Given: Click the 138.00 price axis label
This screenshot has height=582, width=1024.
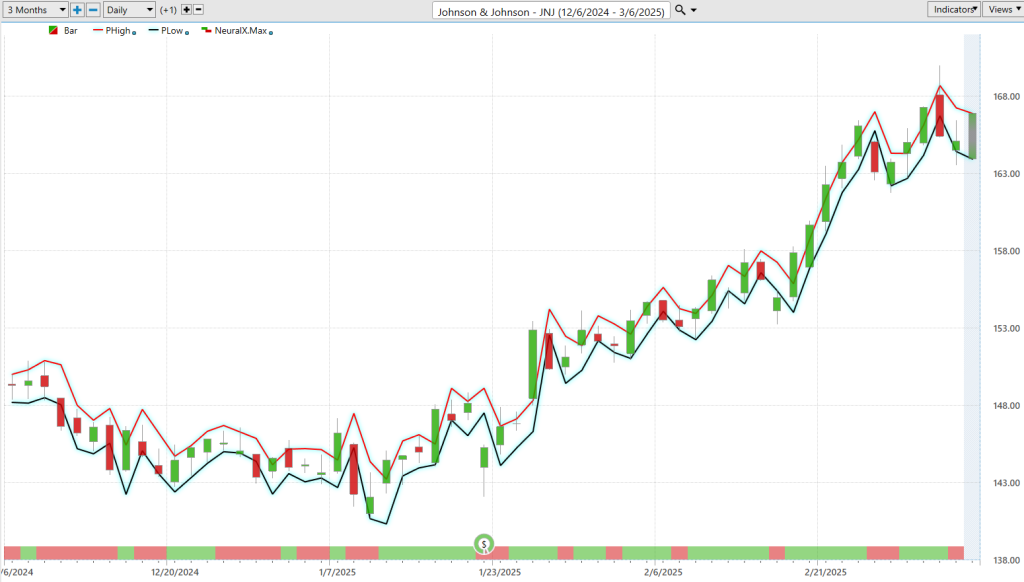Looking at the screenshot, I should (1006, 560).
